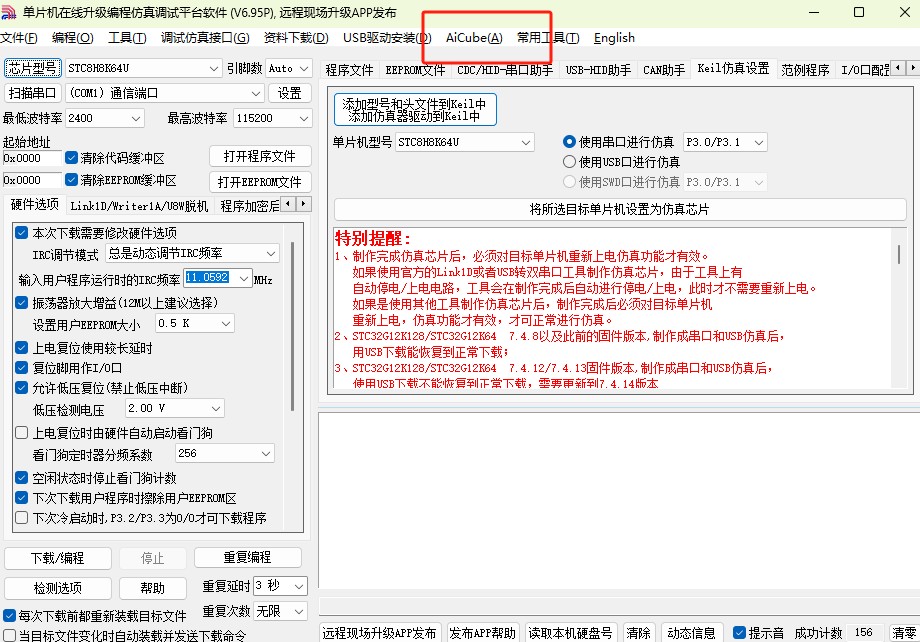Click 打开EEPROM文件 button
This screenshot has width=920, height=642.
260,181
